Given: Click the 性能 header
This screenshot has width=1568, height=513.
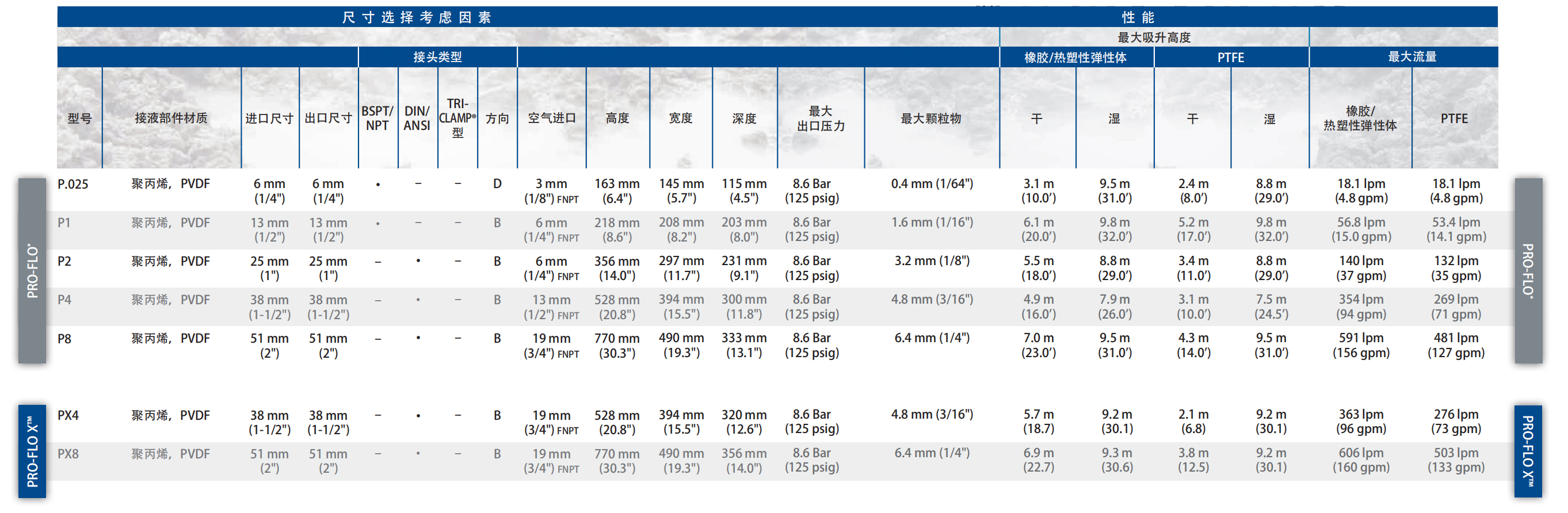Looking at the screenshot, I should point(1138,17).
